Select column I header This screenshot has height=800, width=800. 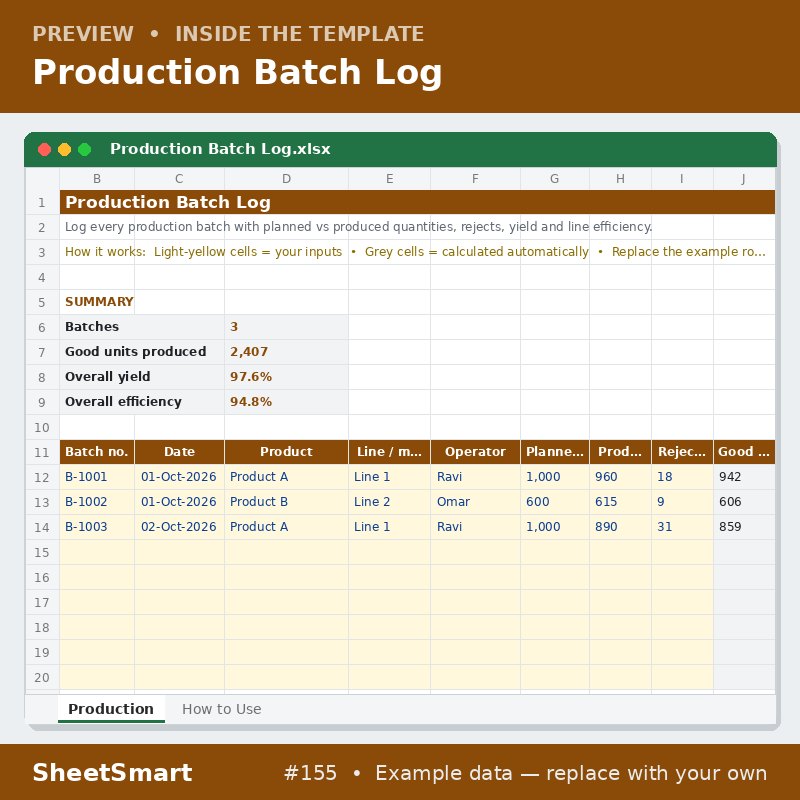click(x=682, y=179)
